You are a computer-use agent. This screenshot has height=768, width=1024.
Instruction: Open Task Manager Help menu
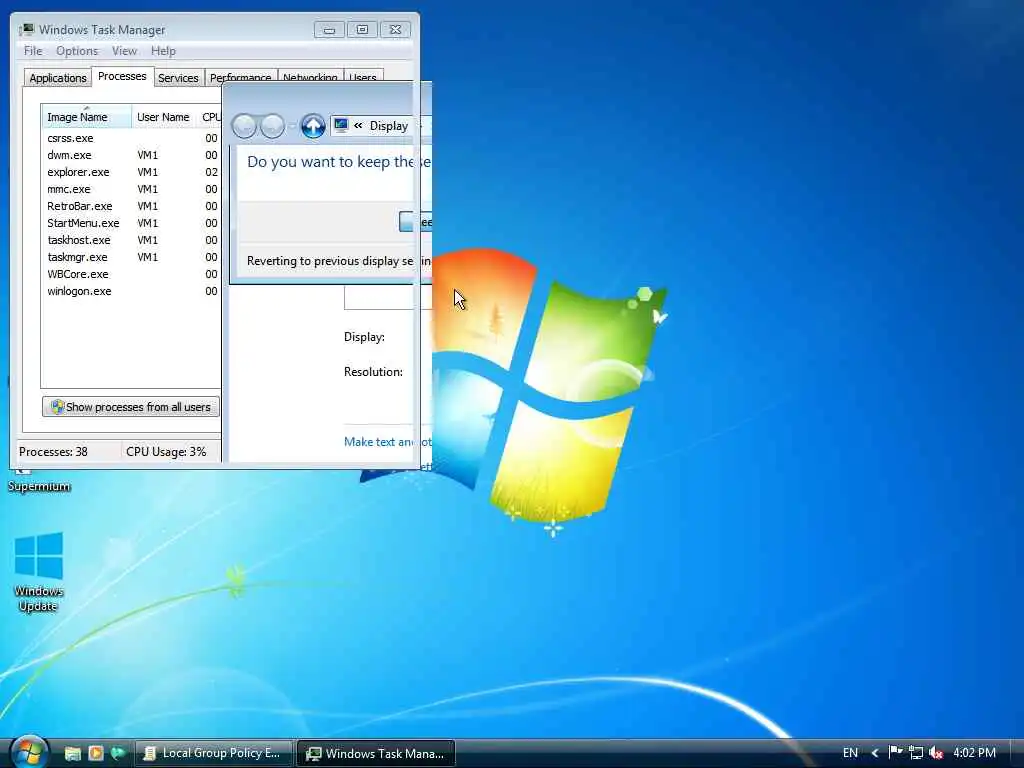pos(163,51)
